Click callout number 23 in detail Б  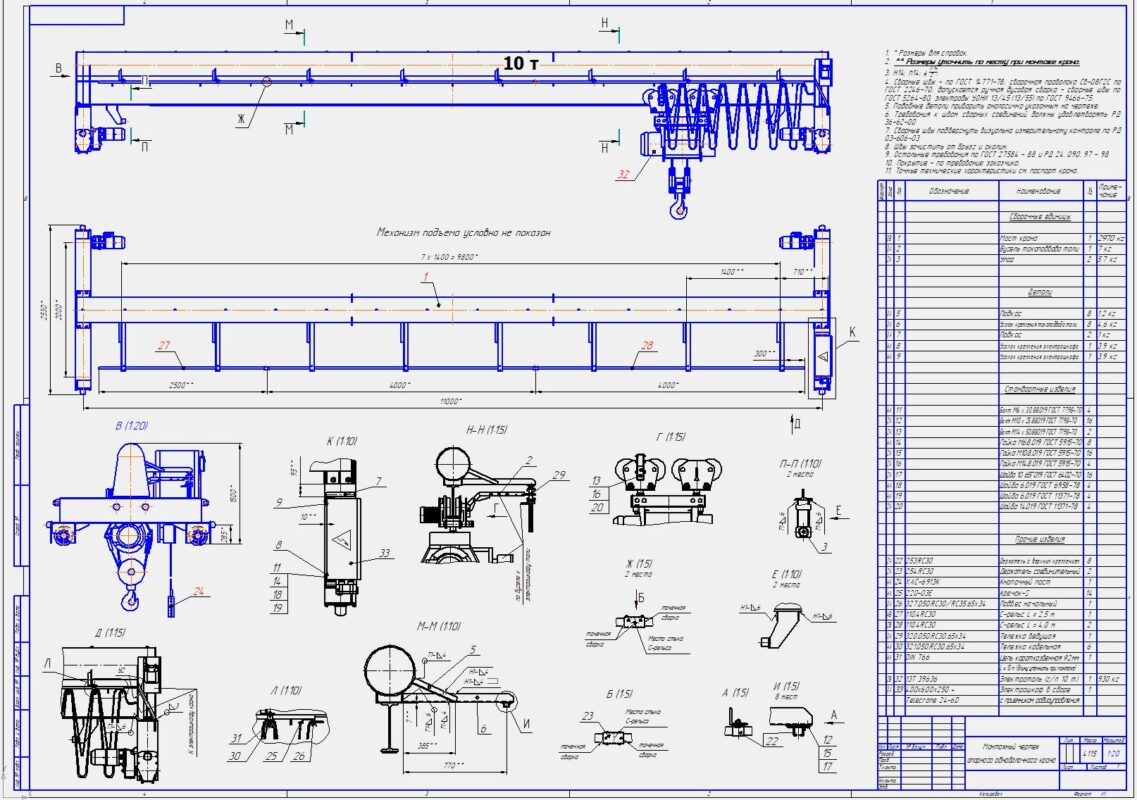[x=587, y=716]
